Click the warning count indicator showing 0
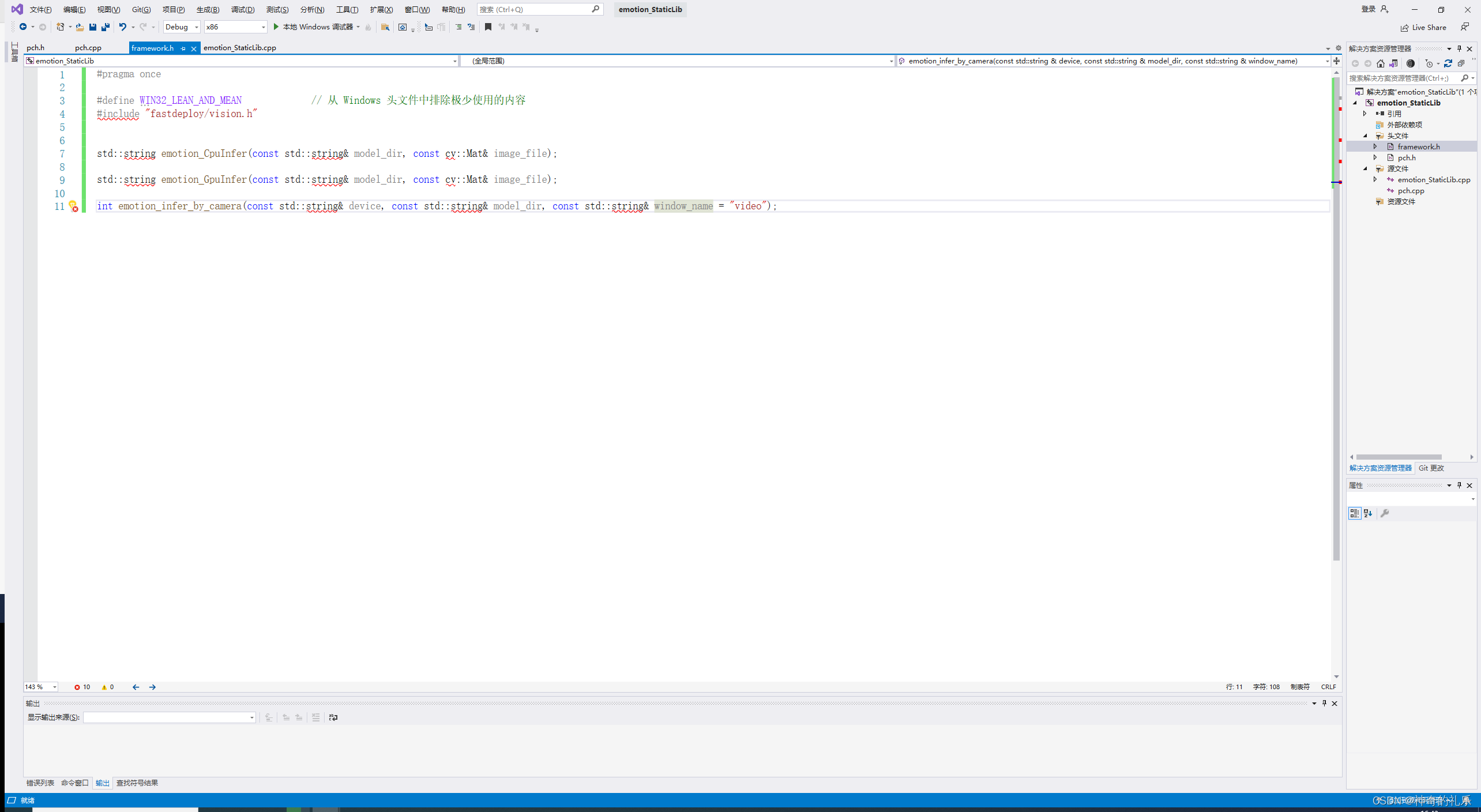 (108, 687)
